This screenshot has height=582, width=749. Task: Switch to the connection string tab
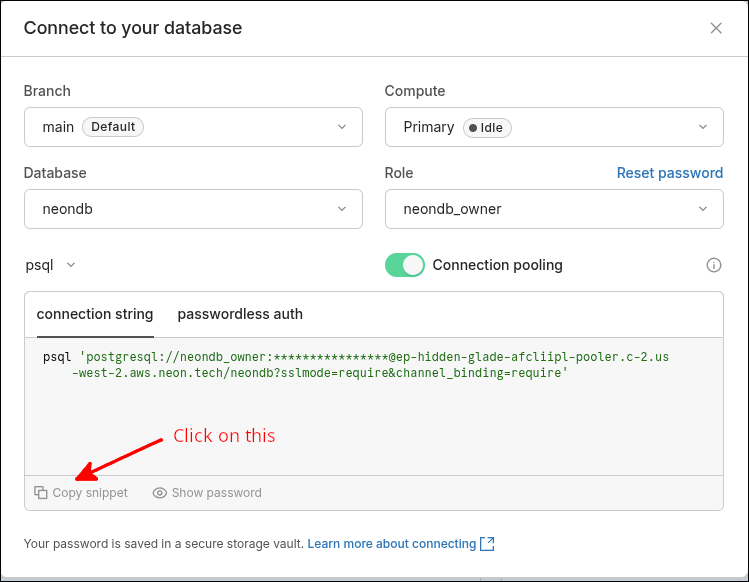click(95, 314)
